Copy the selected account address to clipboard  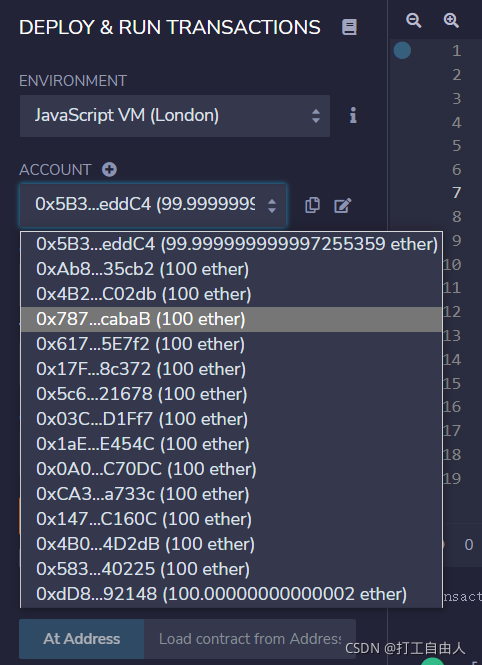point(312,205)
